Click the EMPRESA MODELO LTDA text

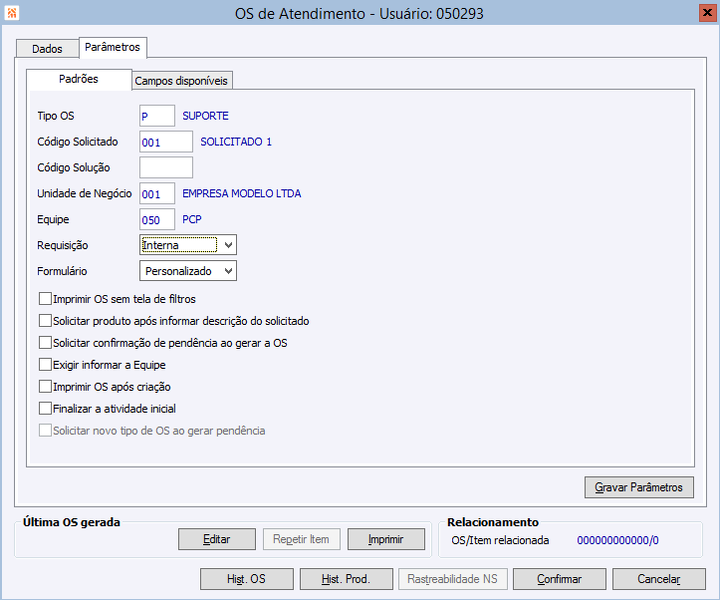242,194
